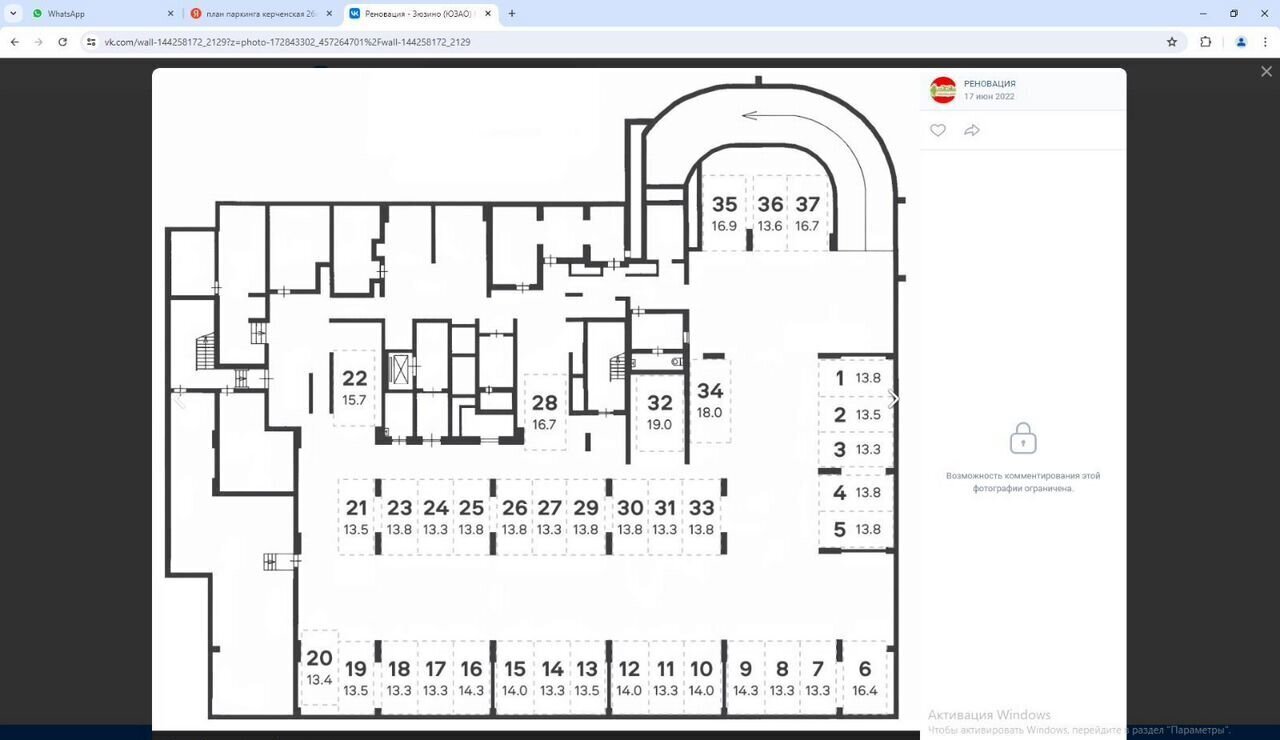The image size is (1280, 740).
Task: Click the vk.com address bar URL
Action: 287,42
